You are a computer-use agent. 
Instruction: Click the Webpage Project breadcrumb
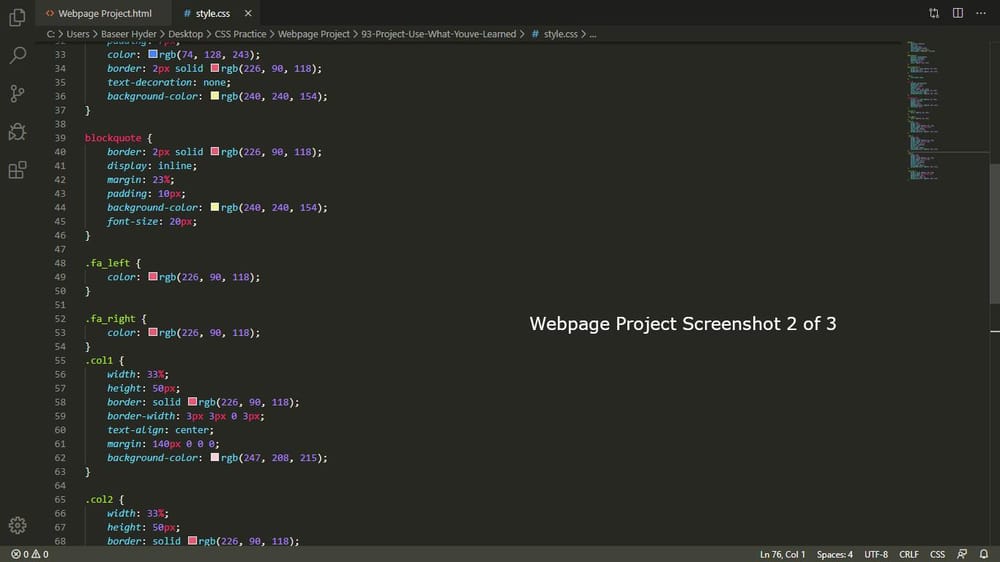(x=314, y=34)
